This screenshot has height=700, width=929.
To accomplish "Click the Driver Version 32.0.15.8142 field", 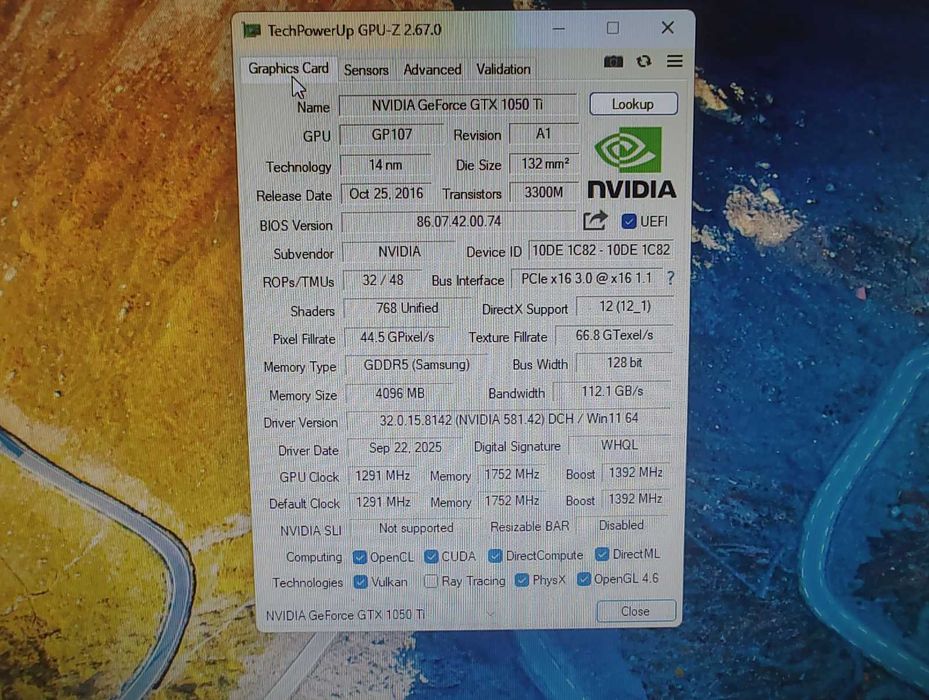I will tap(509, 420).
